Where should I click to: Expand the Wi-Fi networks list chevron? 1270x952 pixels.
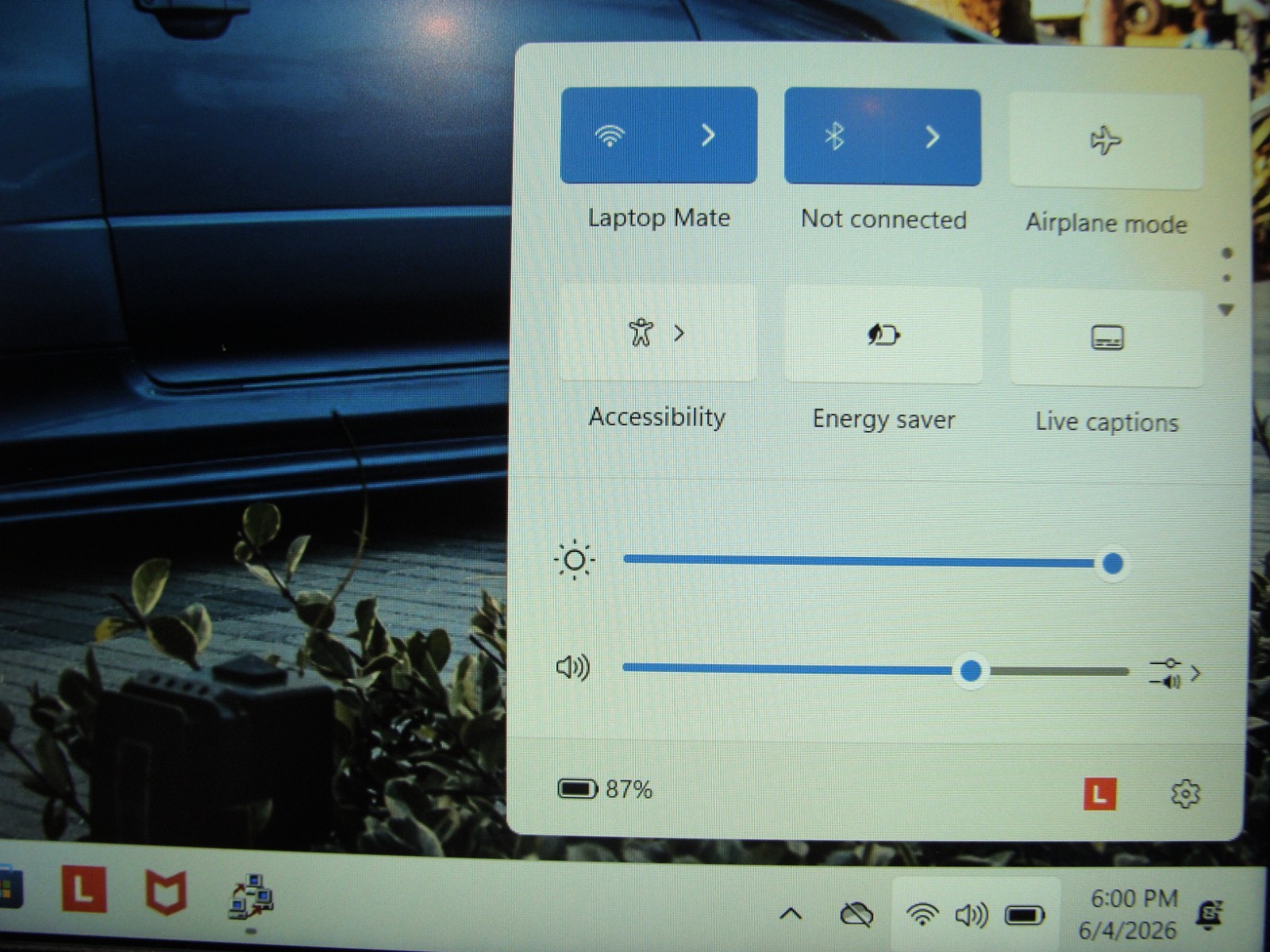[708, 136]
